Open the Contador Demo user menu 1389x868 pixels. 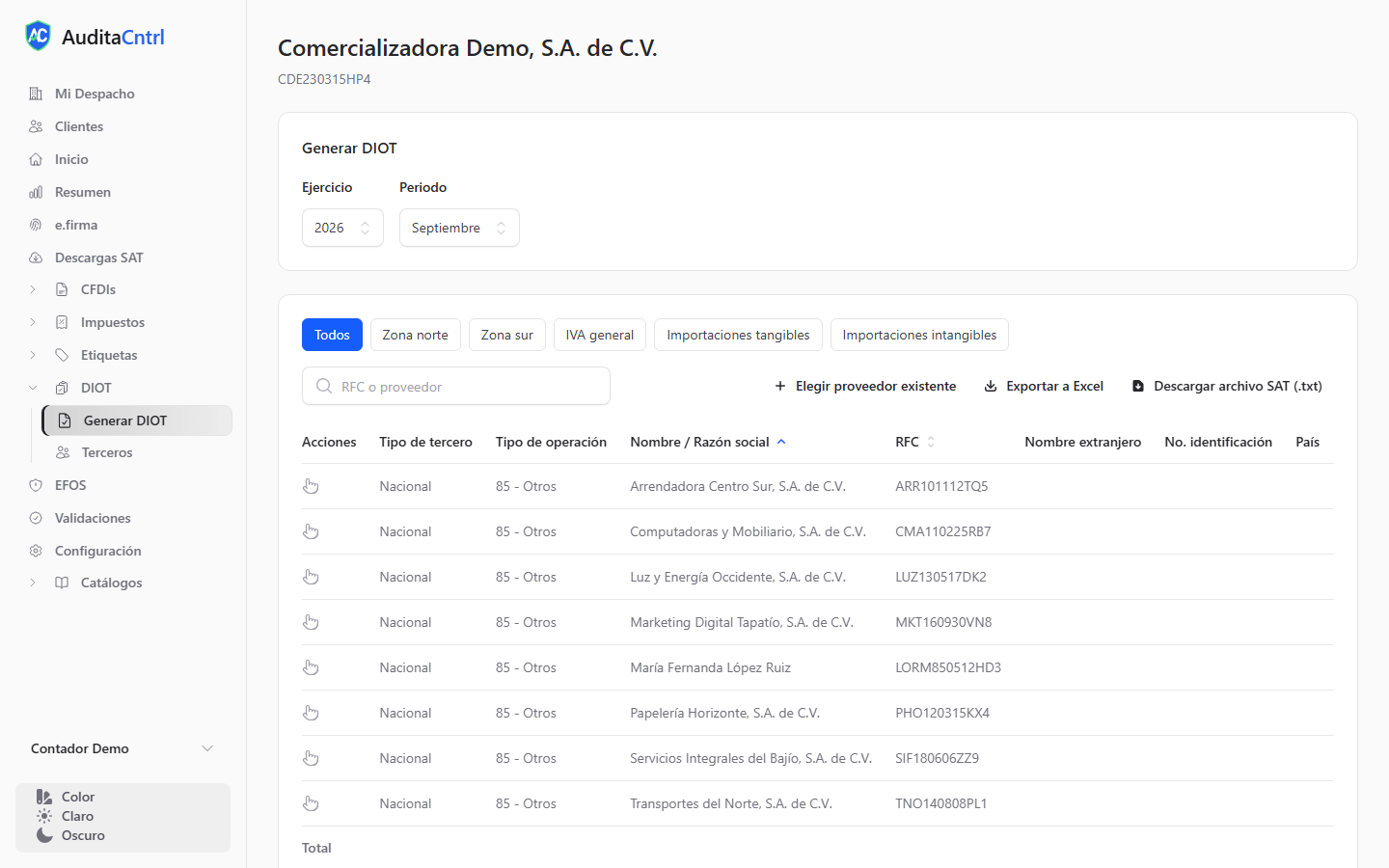point(123,748)
